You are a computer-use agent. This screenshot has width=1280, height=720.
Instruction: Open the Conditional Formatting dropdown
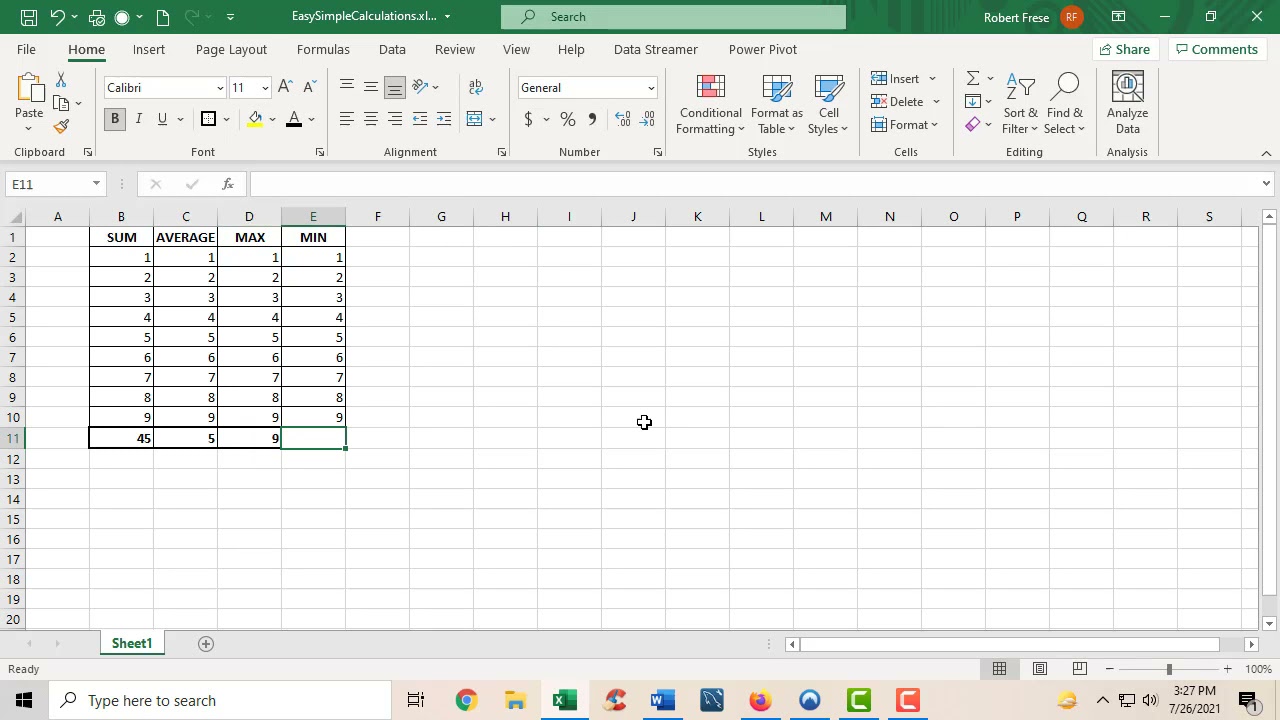[710, 104]
